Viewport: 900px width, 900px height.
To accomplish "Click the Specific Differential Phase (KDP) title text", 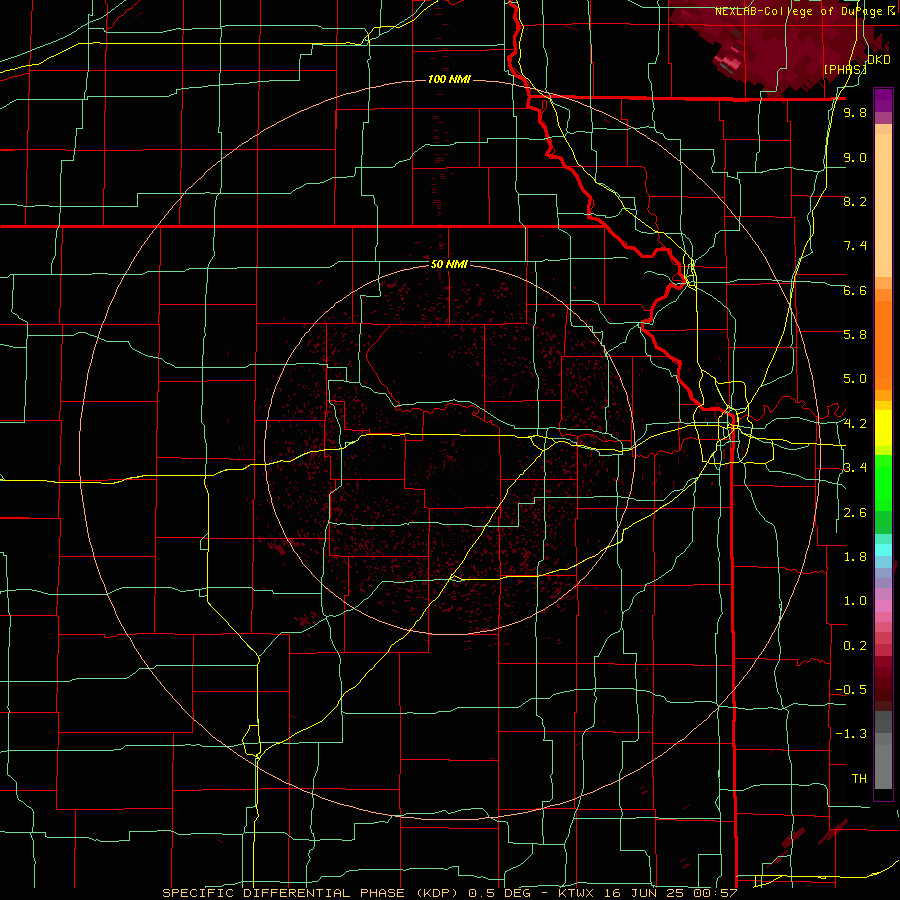I will point(313,893).
